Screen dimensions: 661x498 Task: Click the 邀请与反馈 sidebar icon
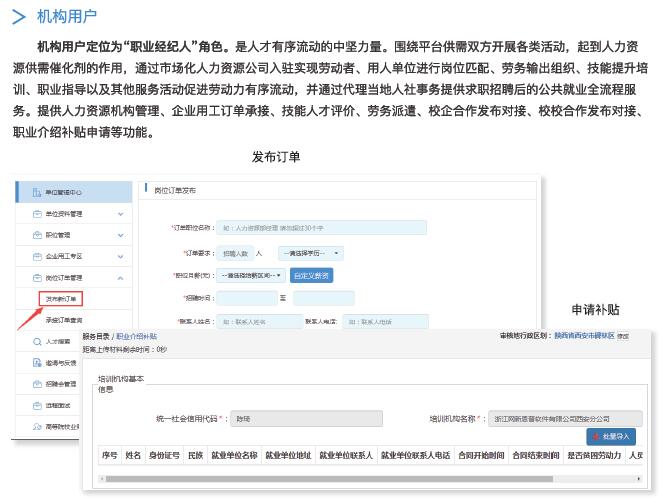[36, 363]
